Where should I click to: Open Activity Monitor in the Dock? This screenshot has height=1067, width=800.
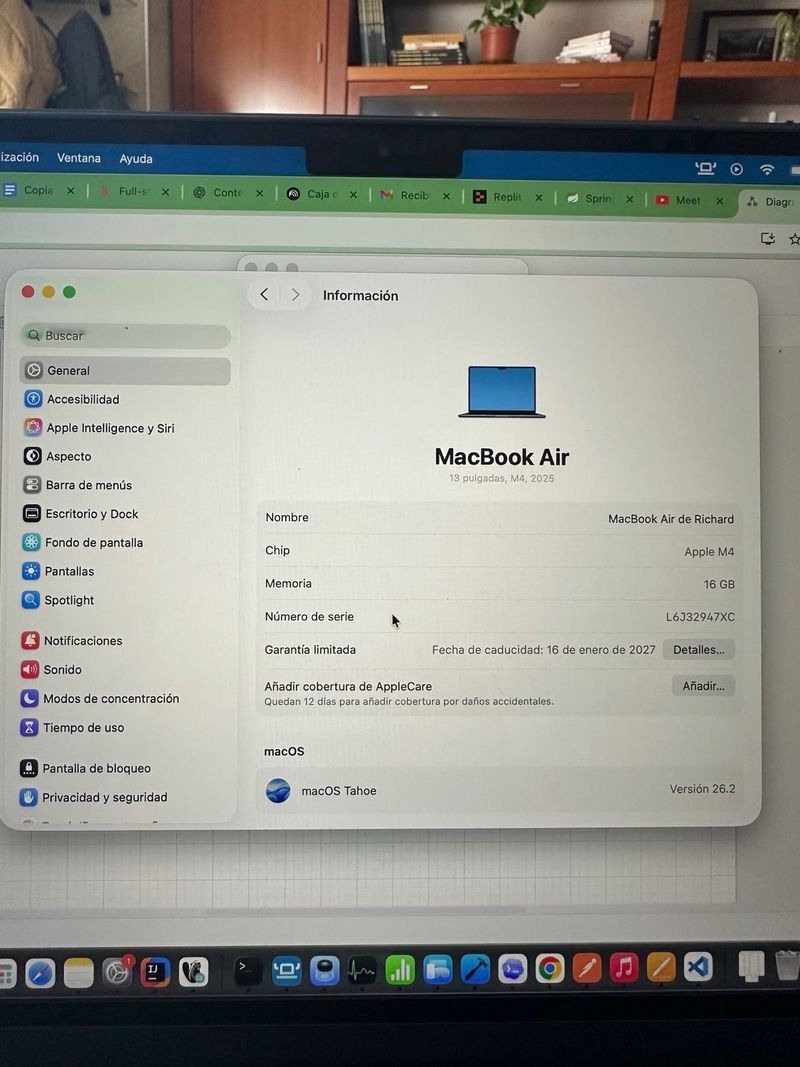point(361,971)
